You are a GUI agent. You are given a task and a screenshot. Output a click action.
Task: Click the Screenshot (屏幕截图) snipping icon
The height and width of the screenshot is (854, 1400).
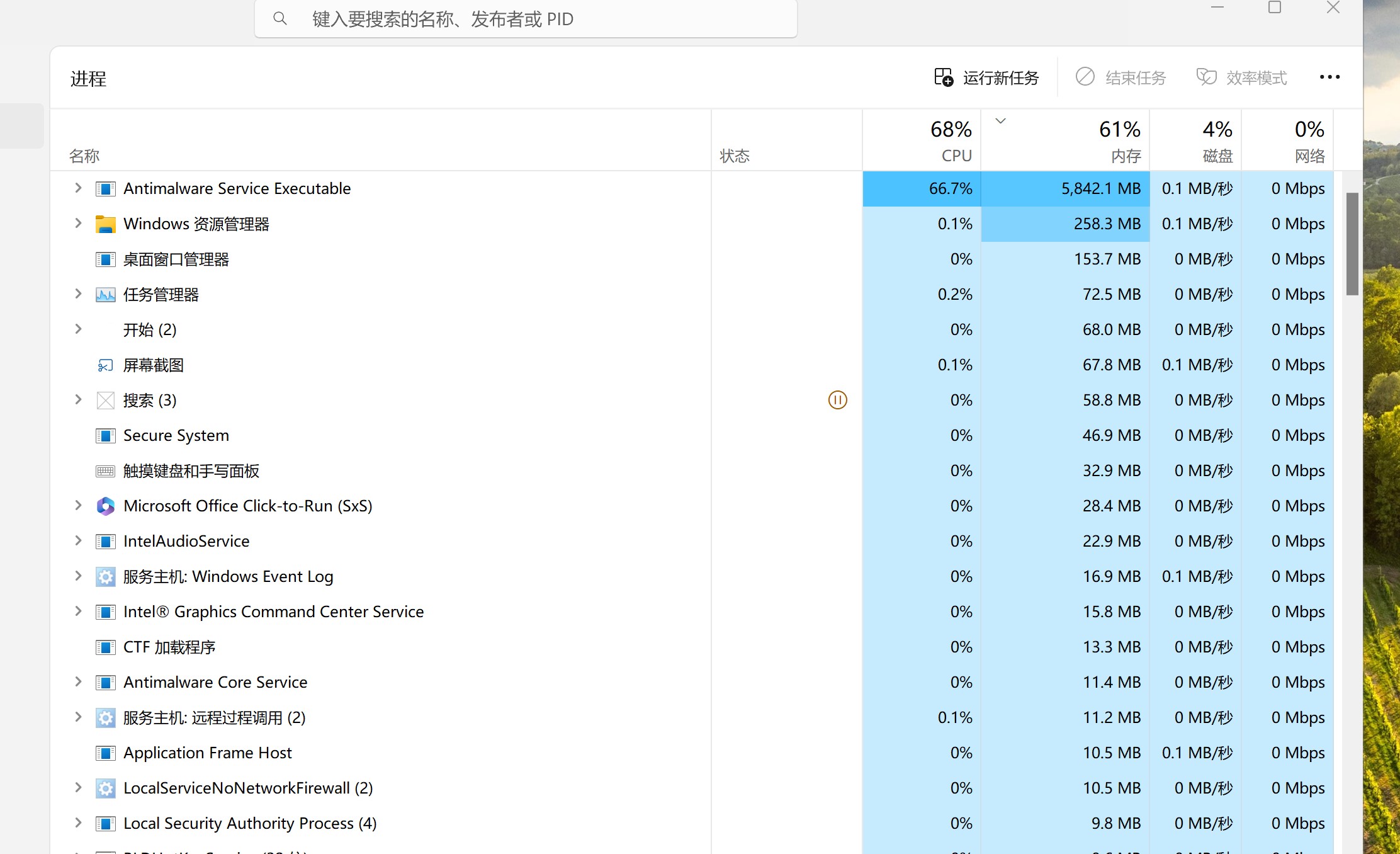coord(105,365)
